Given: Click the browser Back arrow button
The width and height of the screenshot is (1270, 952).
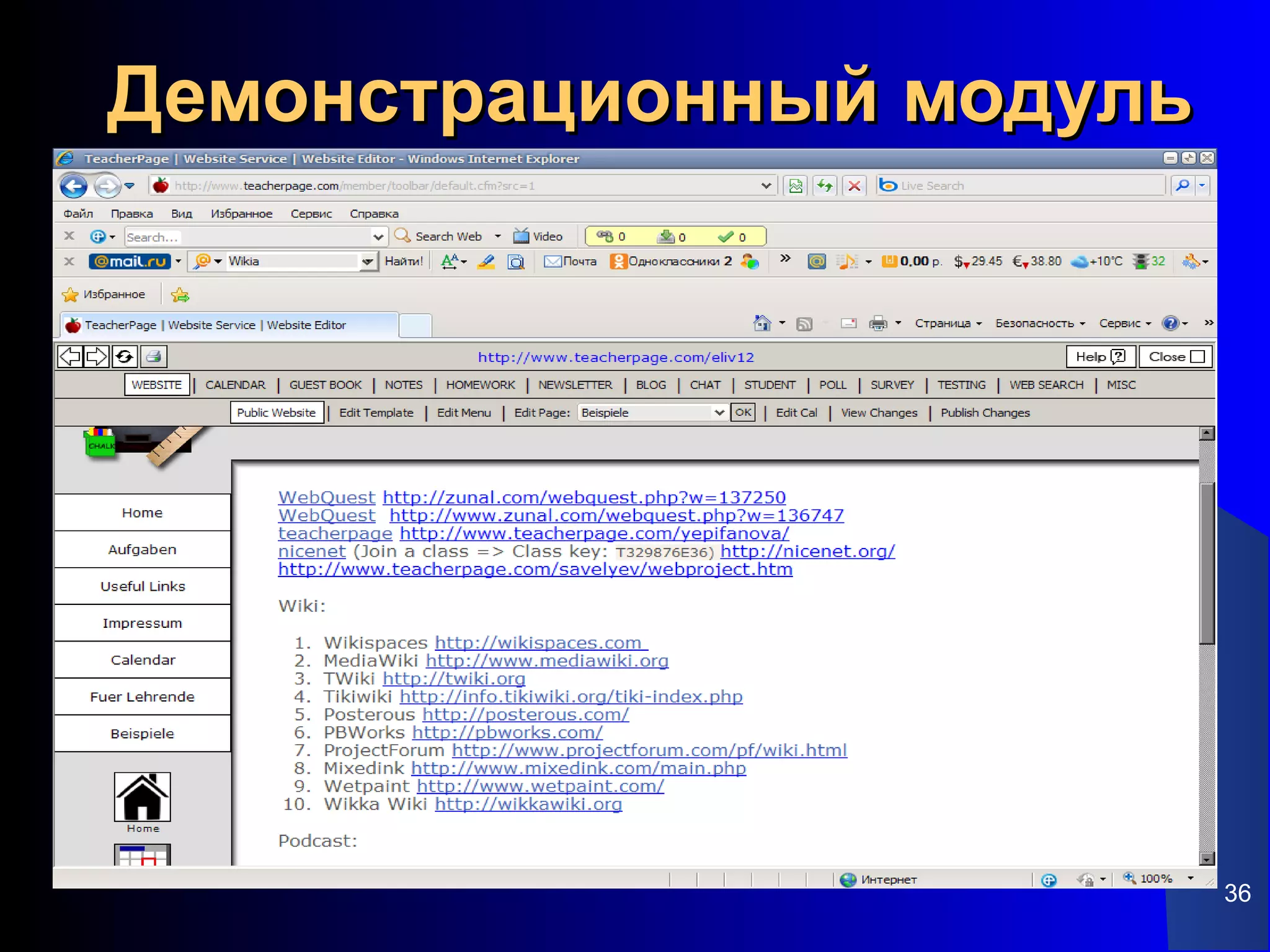Looking at the screenshot, I should (x=73, y=185).
